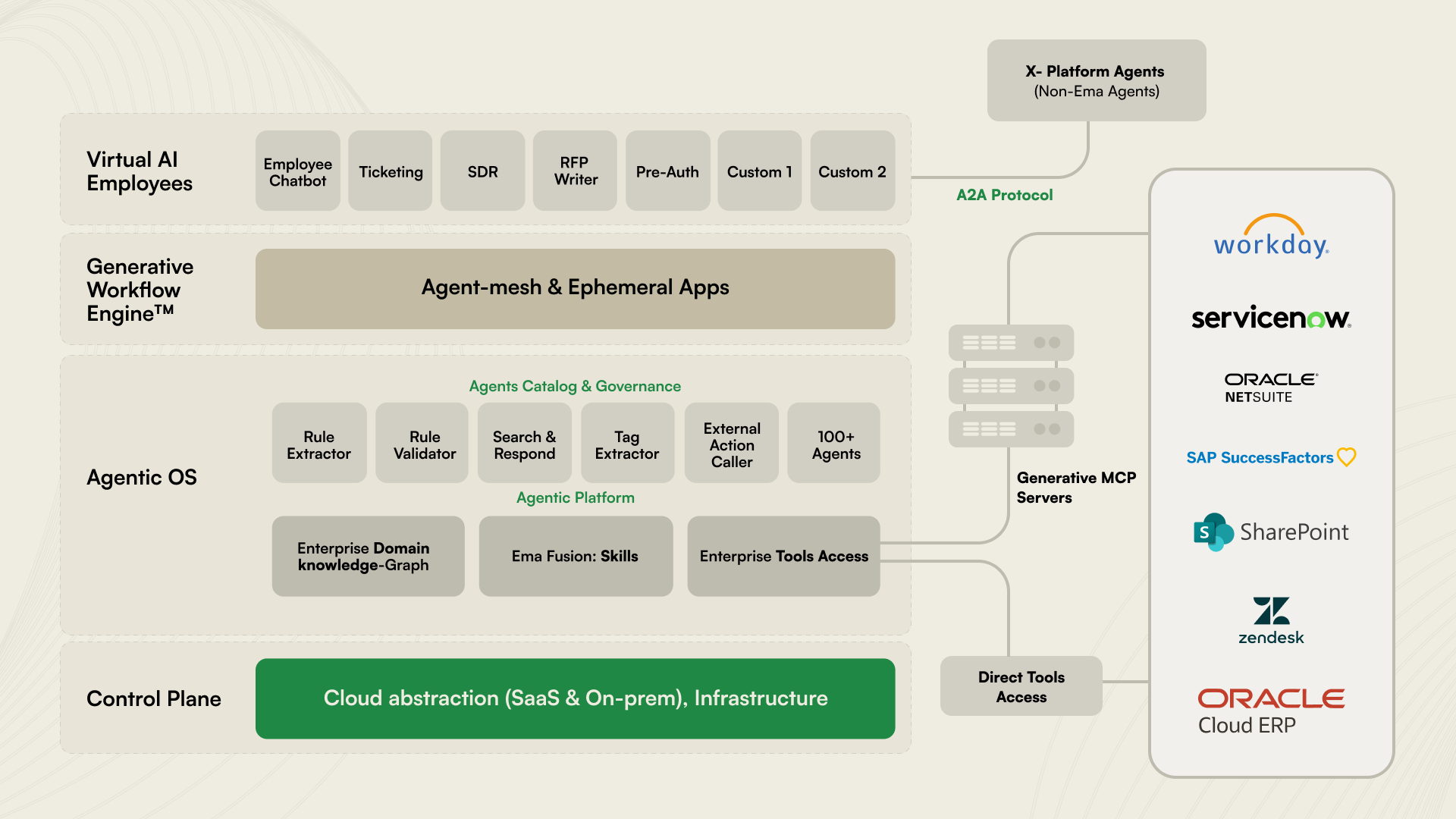This screenshot has width=1456, height=819.
Task: Click the Agent-mesh & Ephemeral Apps bar
Action: click(x=575, y=288)
